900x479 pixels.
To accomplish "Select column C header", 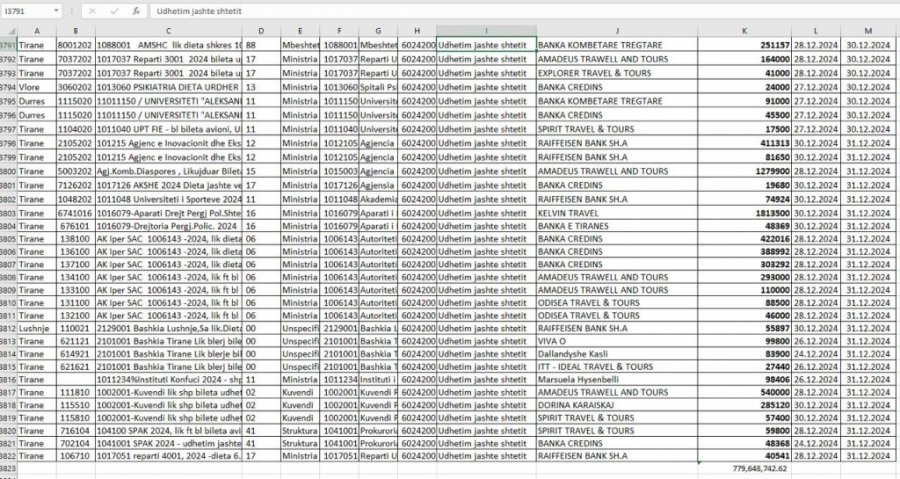I will click(x=168, y=31).
